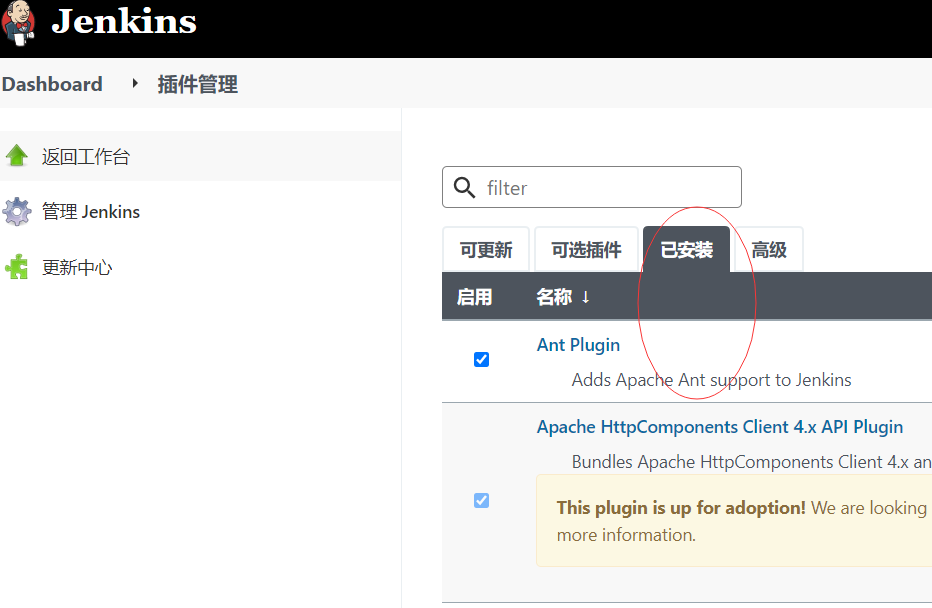
Task: Switch to the 可选插件 tab
Action: click(x=586, y=250)
